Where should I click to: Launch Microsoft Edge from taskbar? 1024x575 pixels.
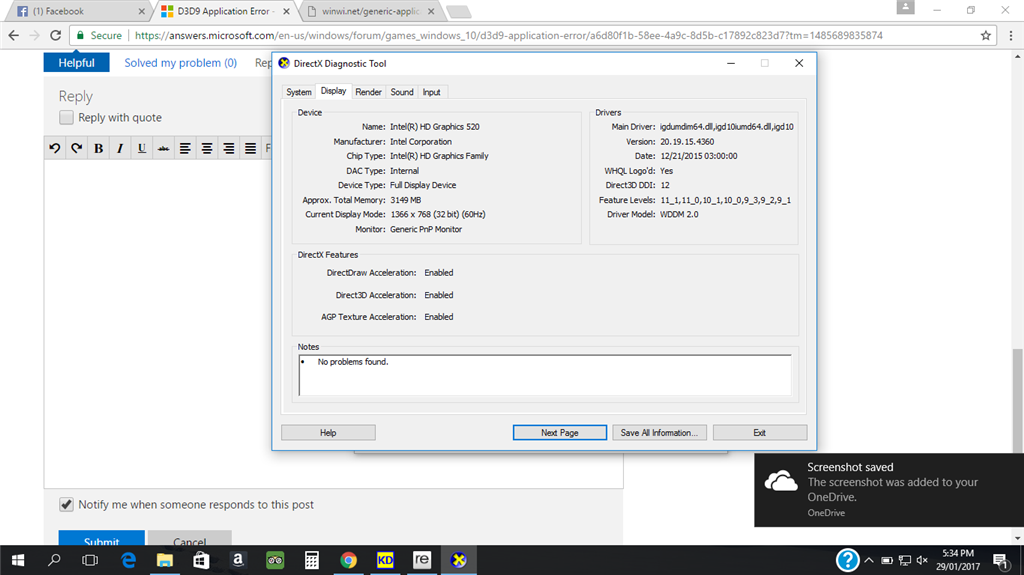pyautogui.click(x=129, y=560)
